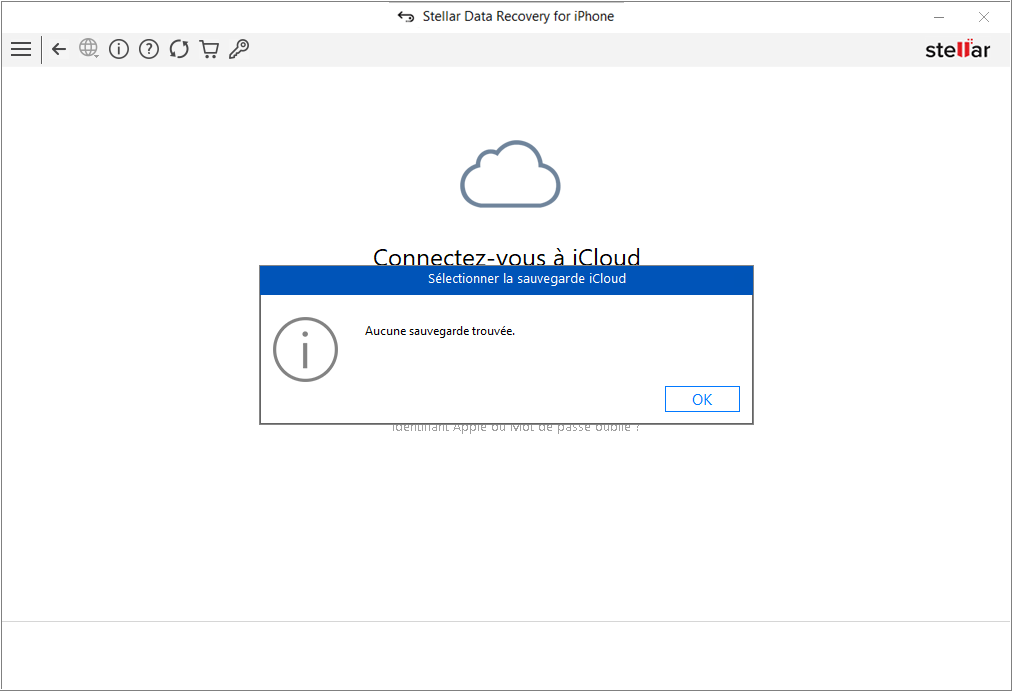Viewport: 1012px width, 691px height.
Task: Minimize the Stellar Data Recovery window
Action: tap(940, 17)
